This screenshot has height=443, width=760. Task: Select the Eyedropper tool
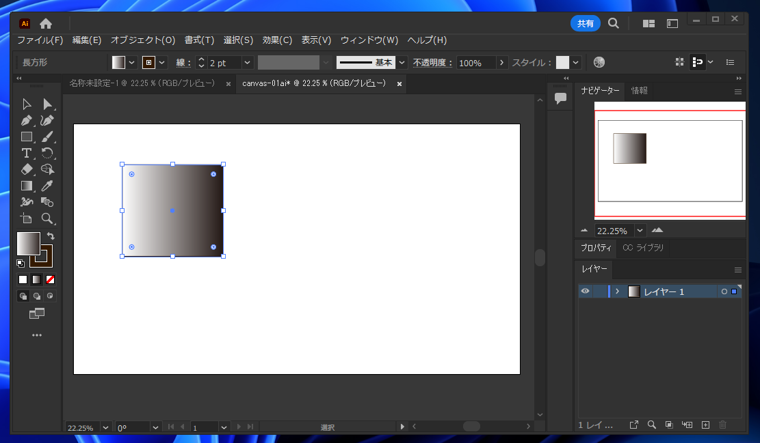pos(47,186)
